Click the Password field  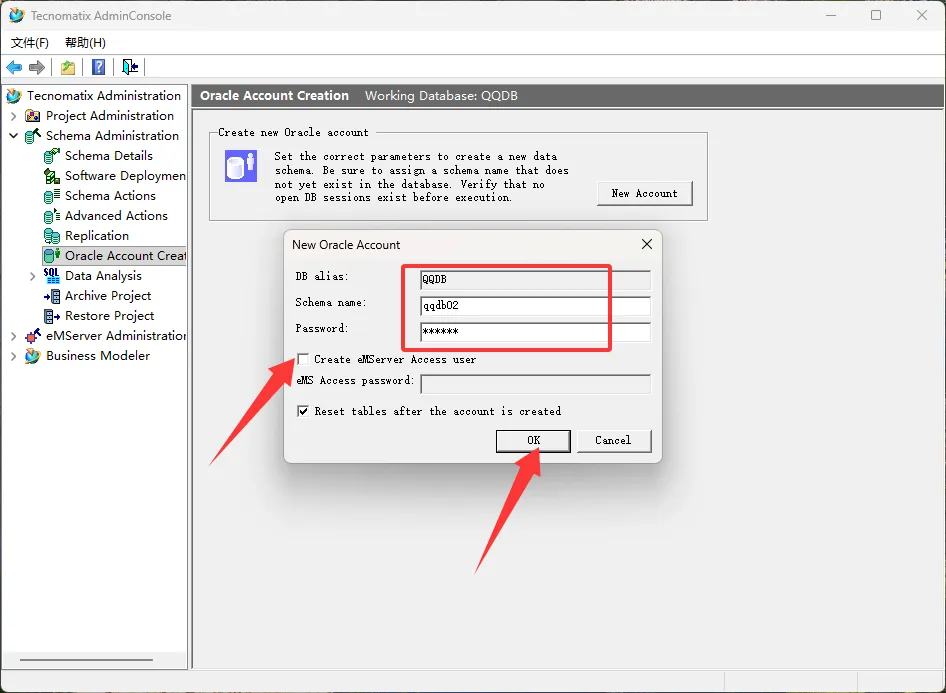pyautogui.click(x=536, y=331)
